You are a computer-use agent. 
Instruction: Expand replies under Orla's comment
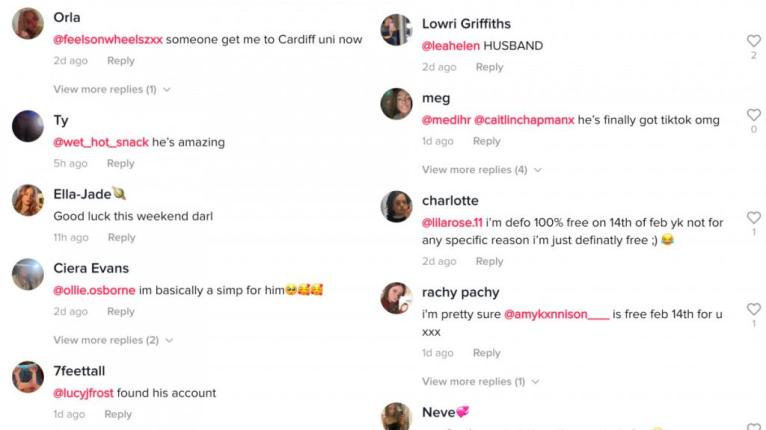(x=111, y=89)
